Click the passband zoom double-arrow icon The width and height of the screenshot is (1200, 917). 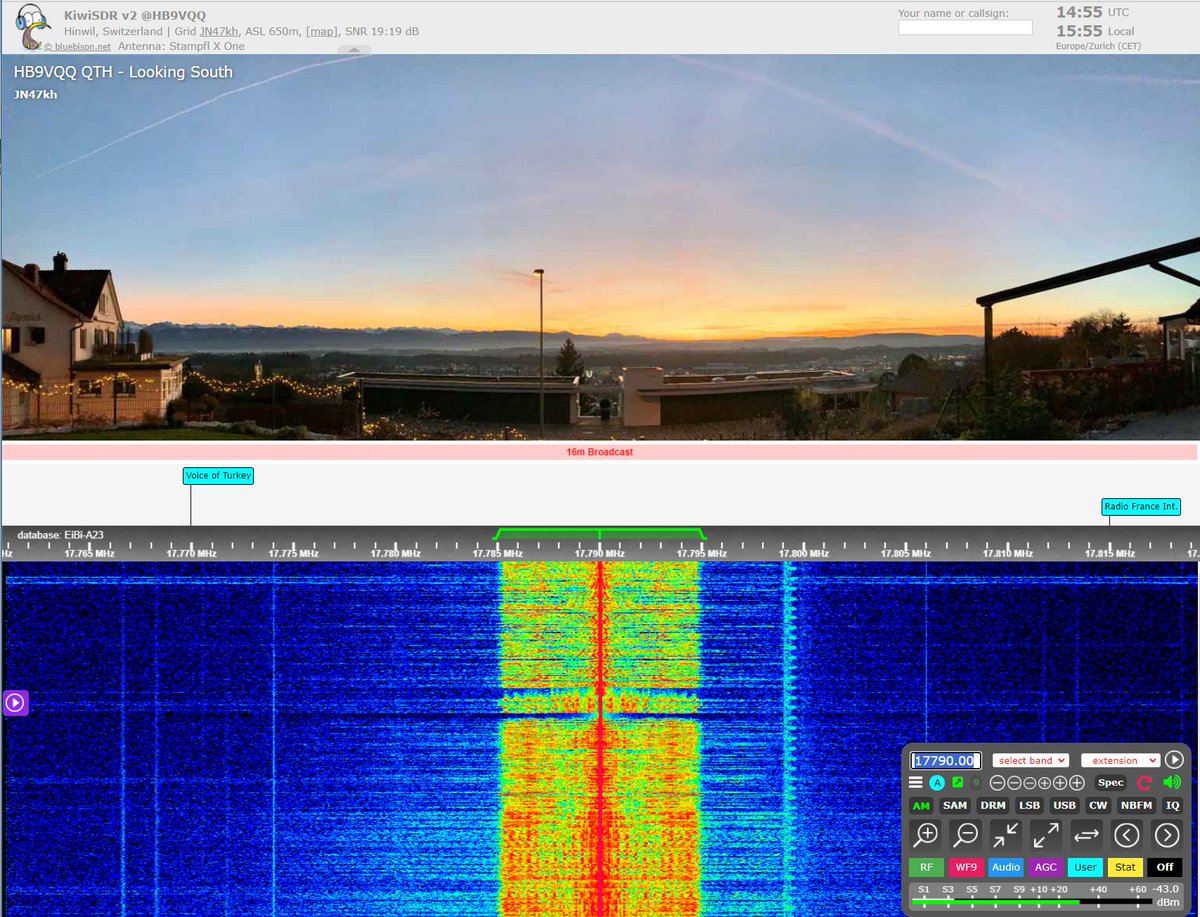[1086, 834]
